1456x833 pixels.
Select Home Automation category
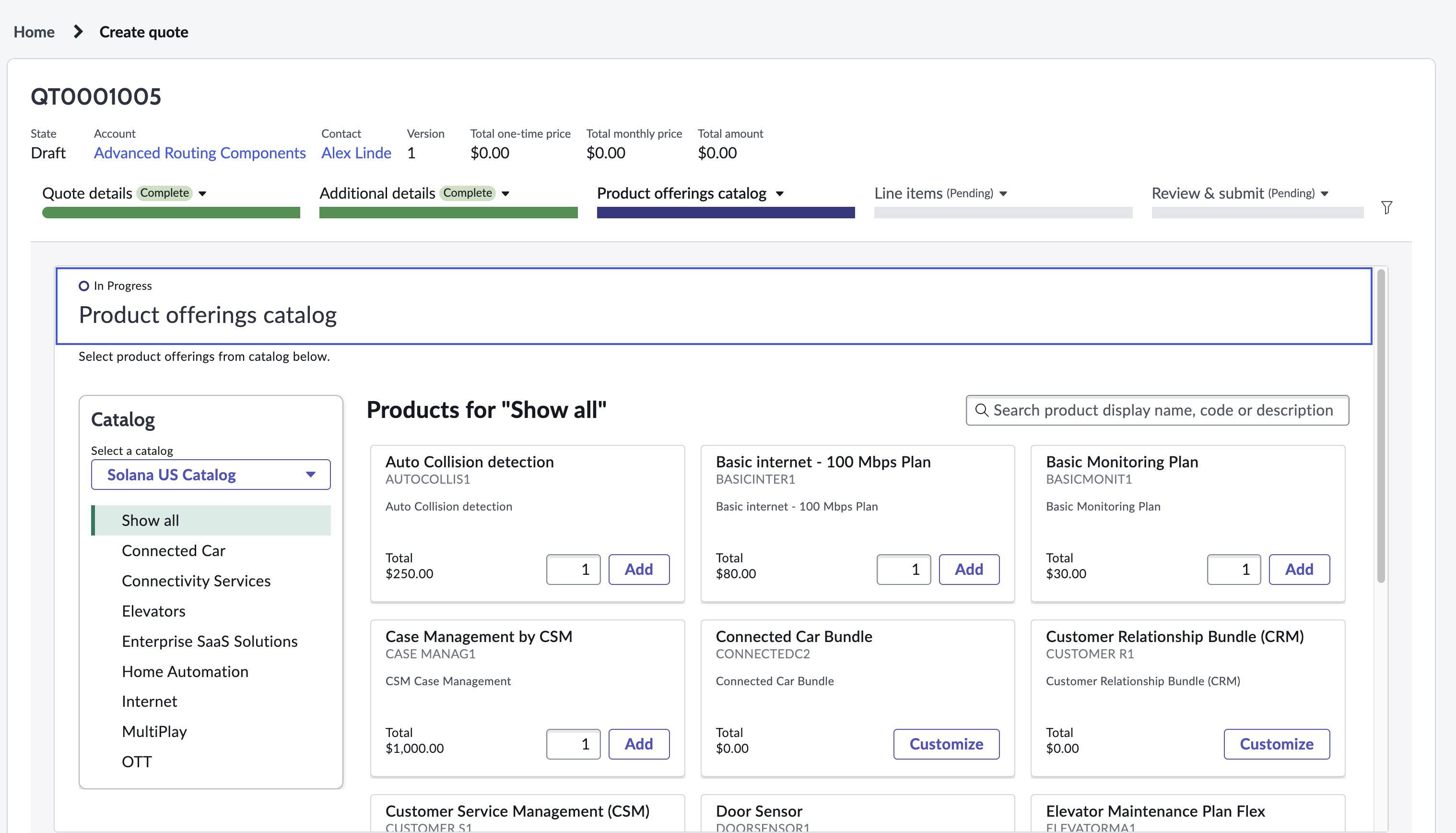[x=185, y=672]
